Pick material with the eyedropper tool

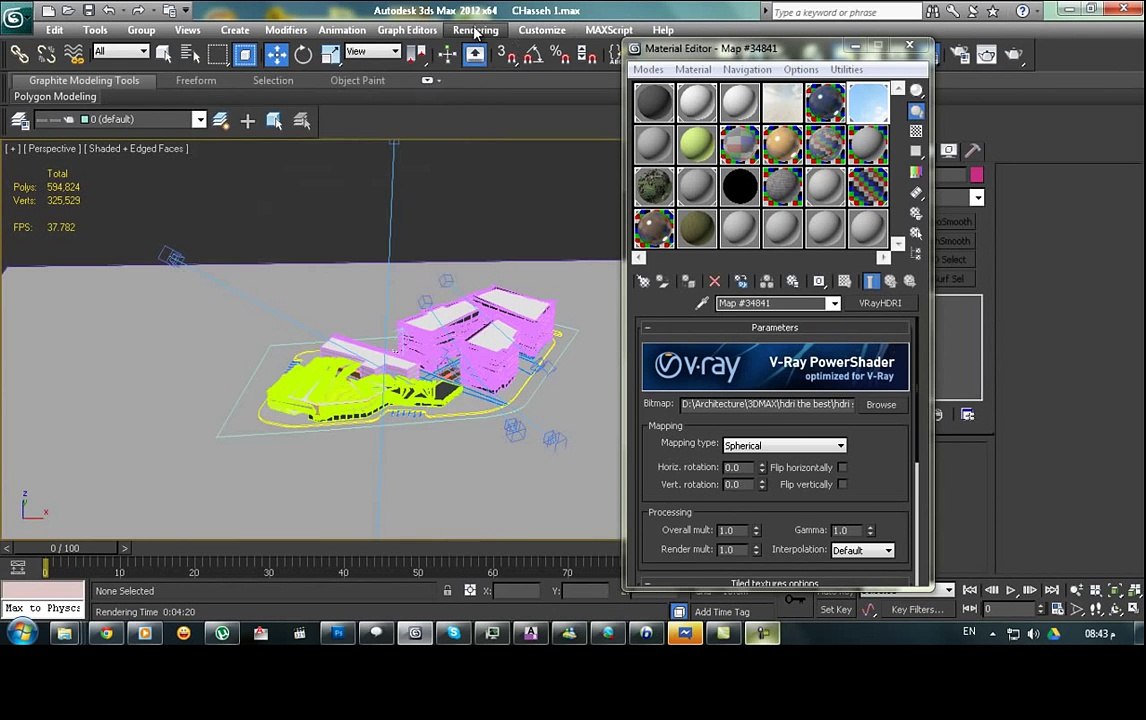[702, 303]
